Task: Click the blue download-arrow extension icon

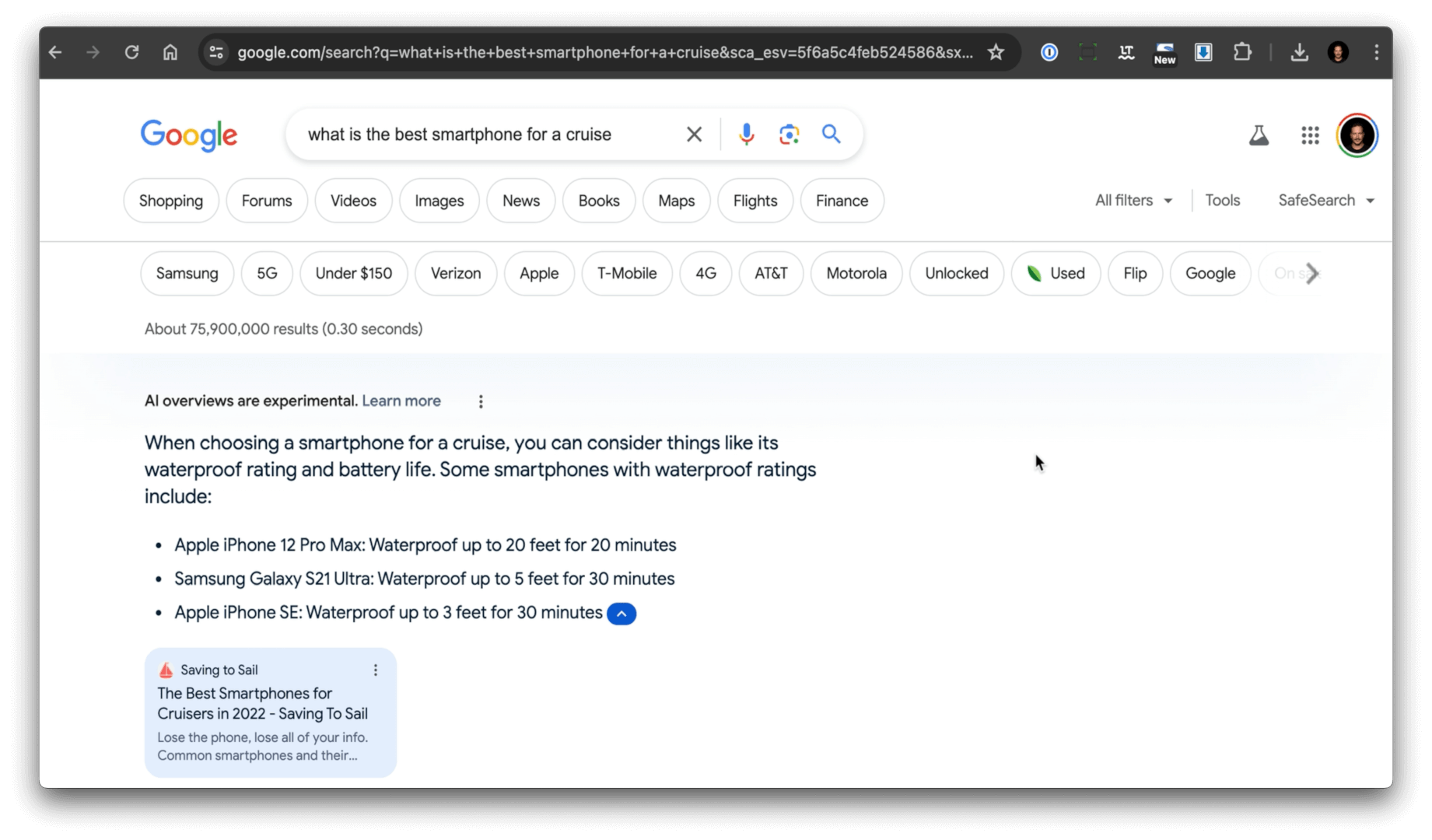Action: [1203, 52]
